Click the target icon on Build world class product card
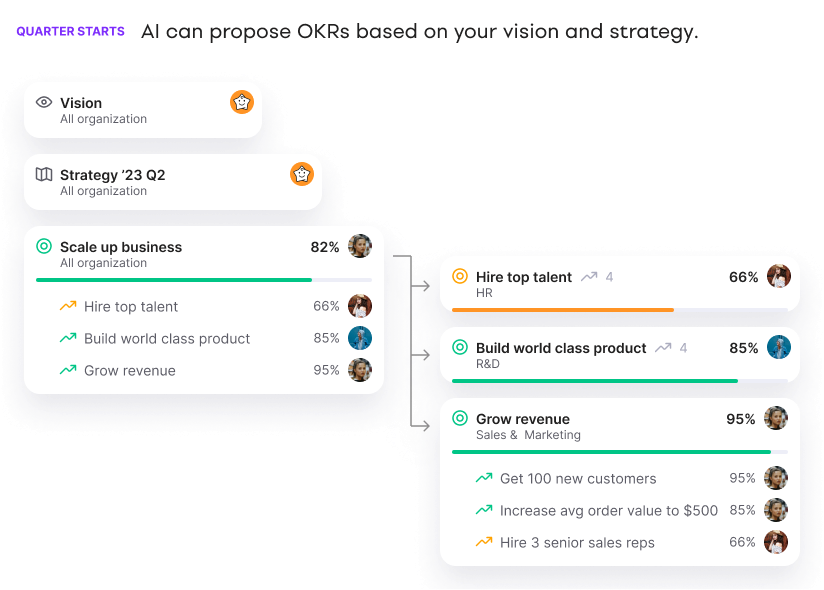The image size is (824, 590). [x=460, y=347]
